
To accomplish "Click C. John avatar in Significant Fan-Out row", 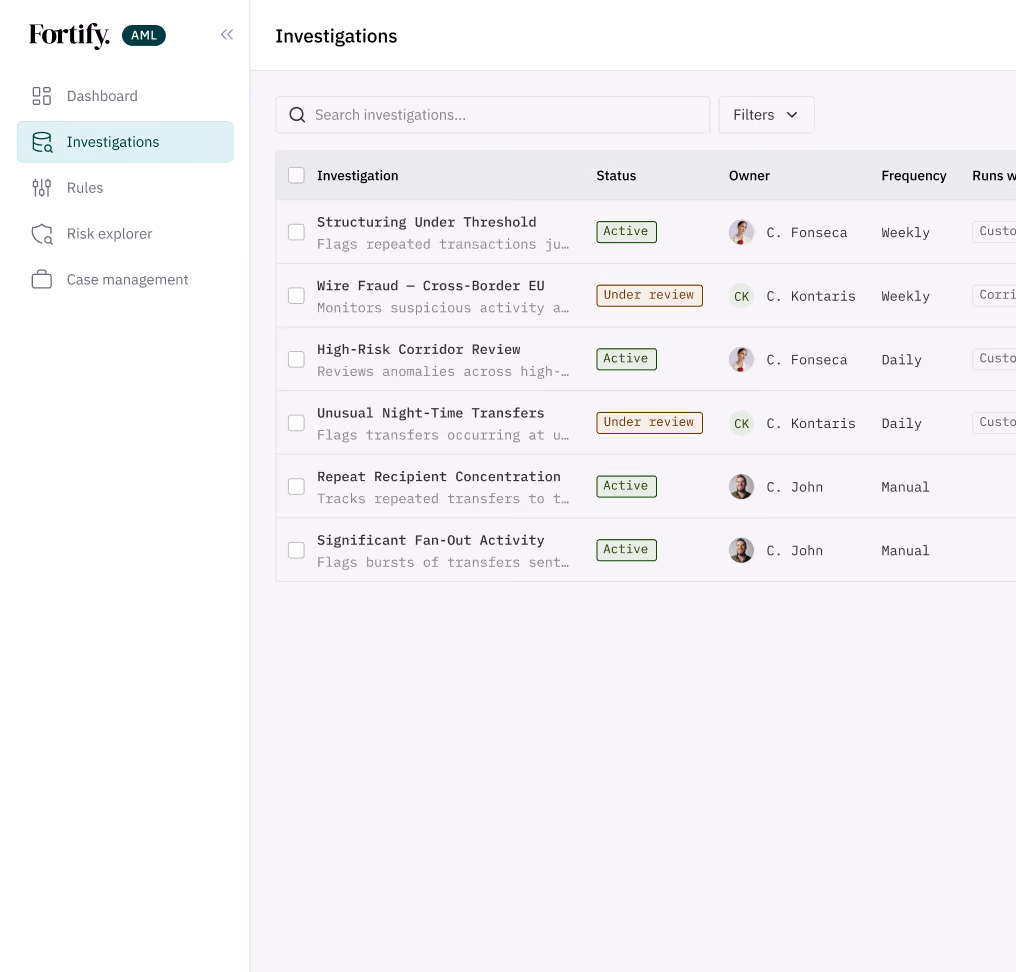I will click(741, 550).
